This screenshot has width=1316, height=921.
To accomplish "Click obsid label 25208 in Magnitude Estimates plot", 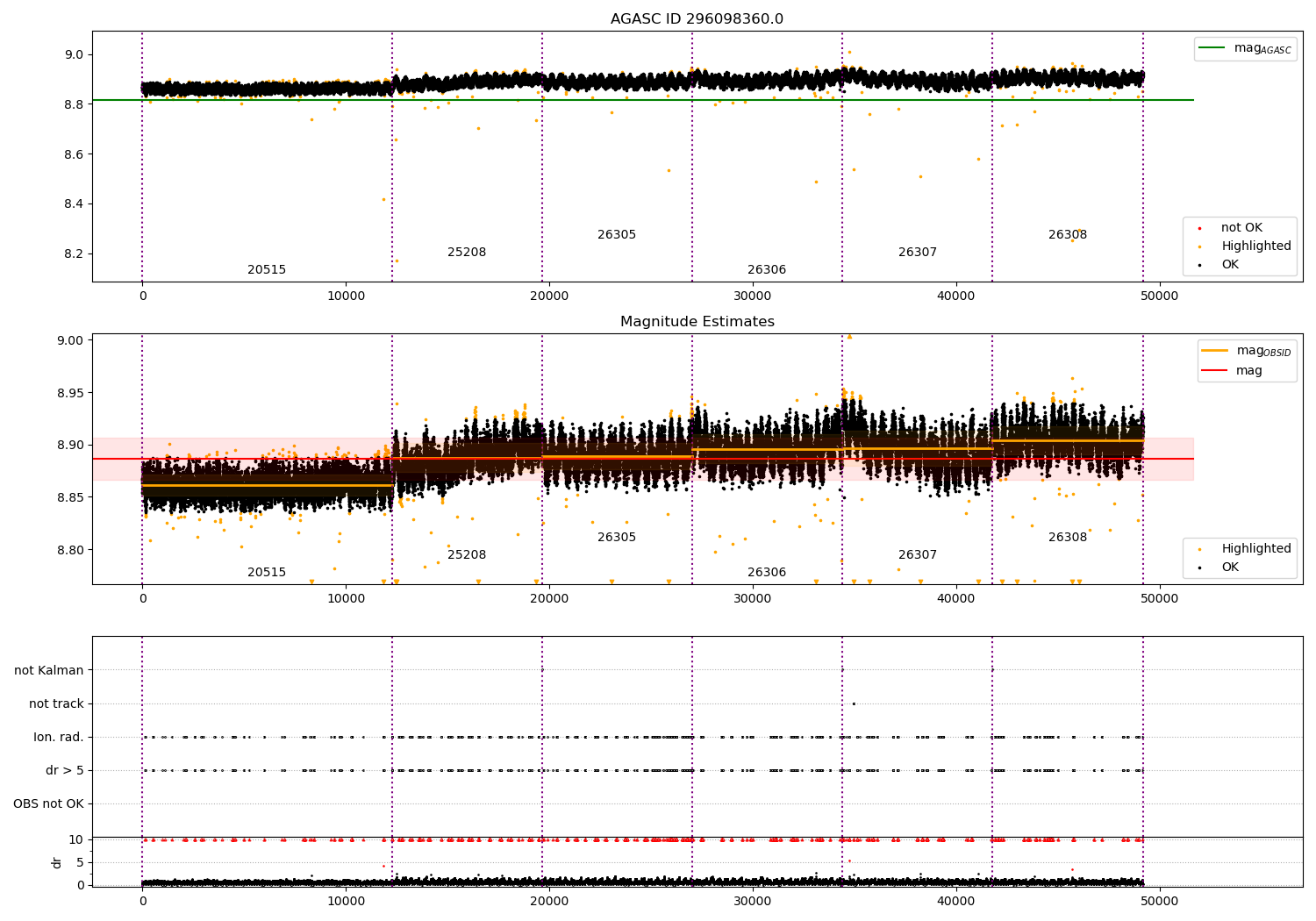I will [467, 555].
